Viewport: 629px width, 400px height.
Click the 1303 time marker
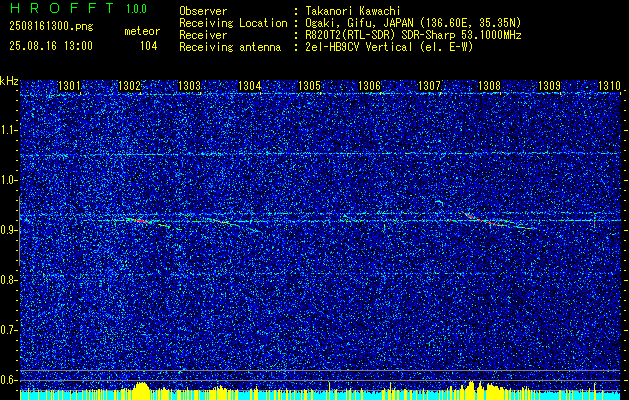pos(189,86)
